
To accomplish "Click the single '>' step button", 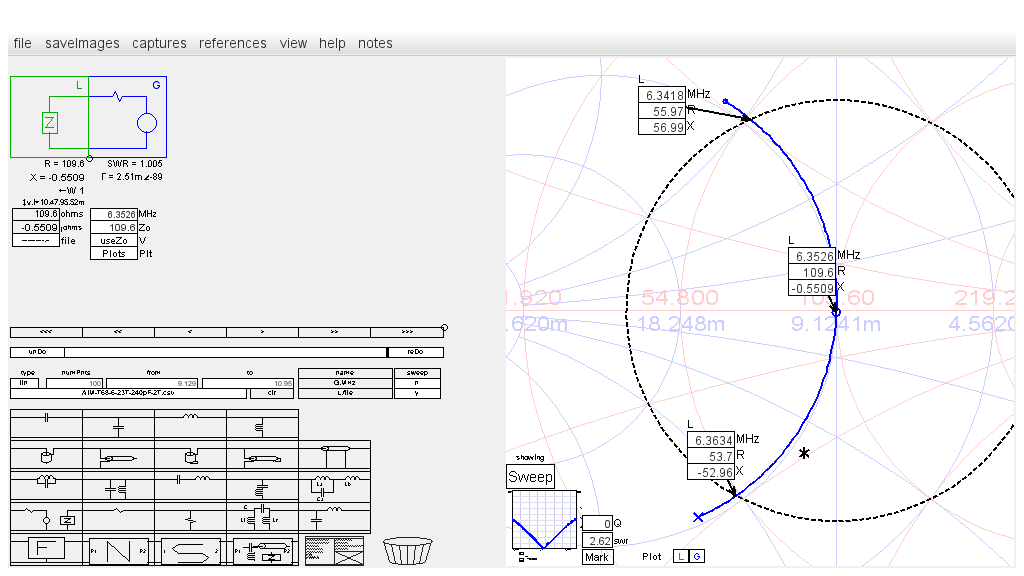I will click(262, 332).
